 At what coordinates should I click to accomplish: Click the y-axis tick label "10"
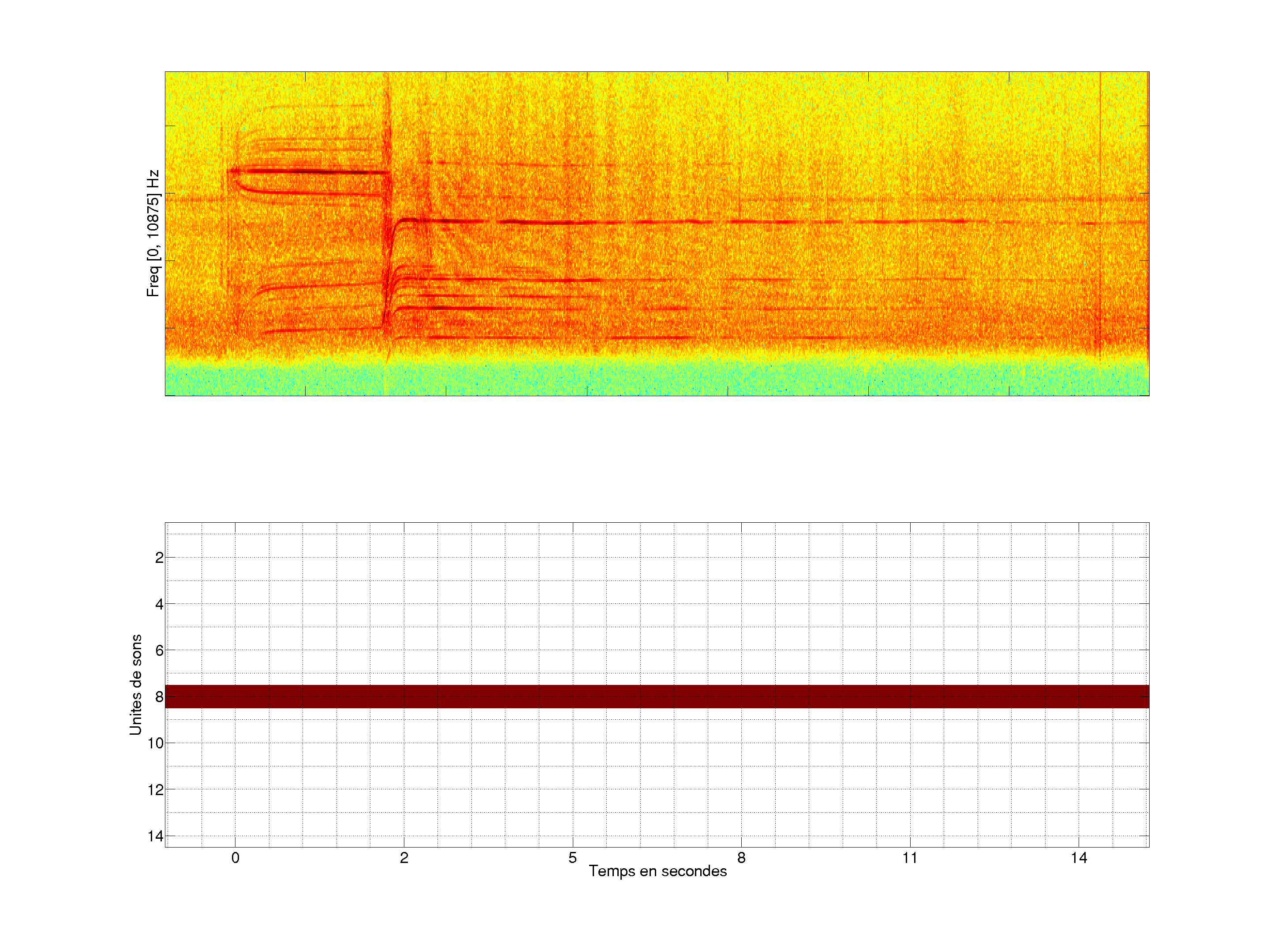156,743
